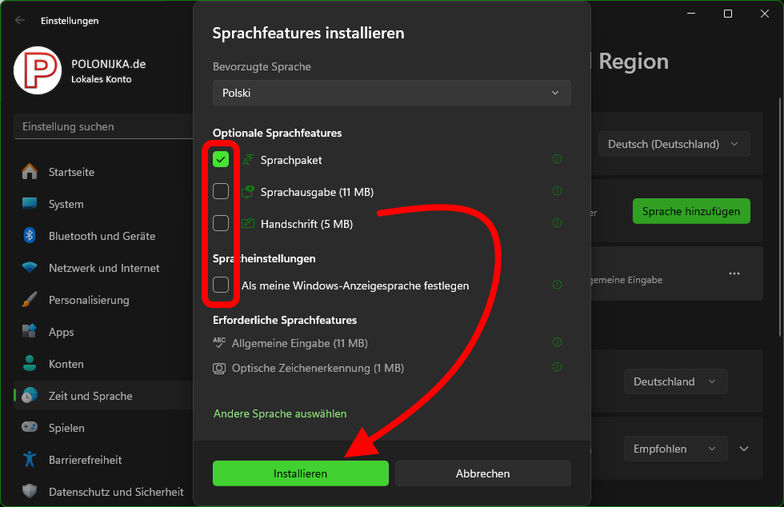
Task: Click info icon next to Sprachpaket
Action: point(557,159)
